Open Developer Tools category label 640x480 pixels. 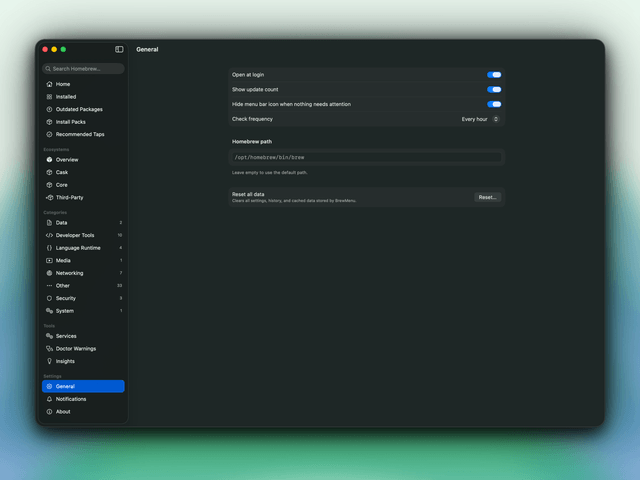coord(75,236)
